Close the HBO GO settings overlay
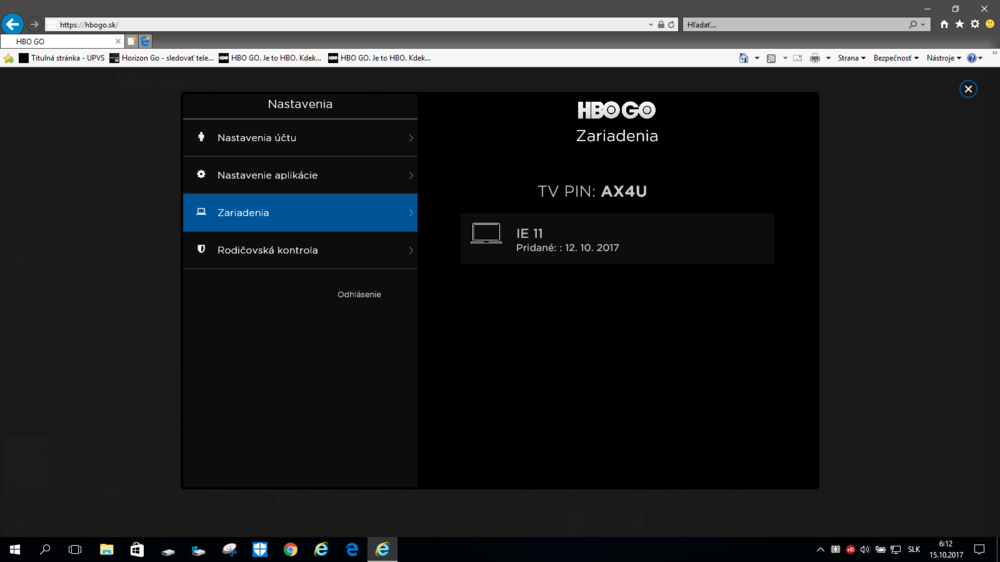Viewport: 1000px width, 562px height. pos(968,89)
